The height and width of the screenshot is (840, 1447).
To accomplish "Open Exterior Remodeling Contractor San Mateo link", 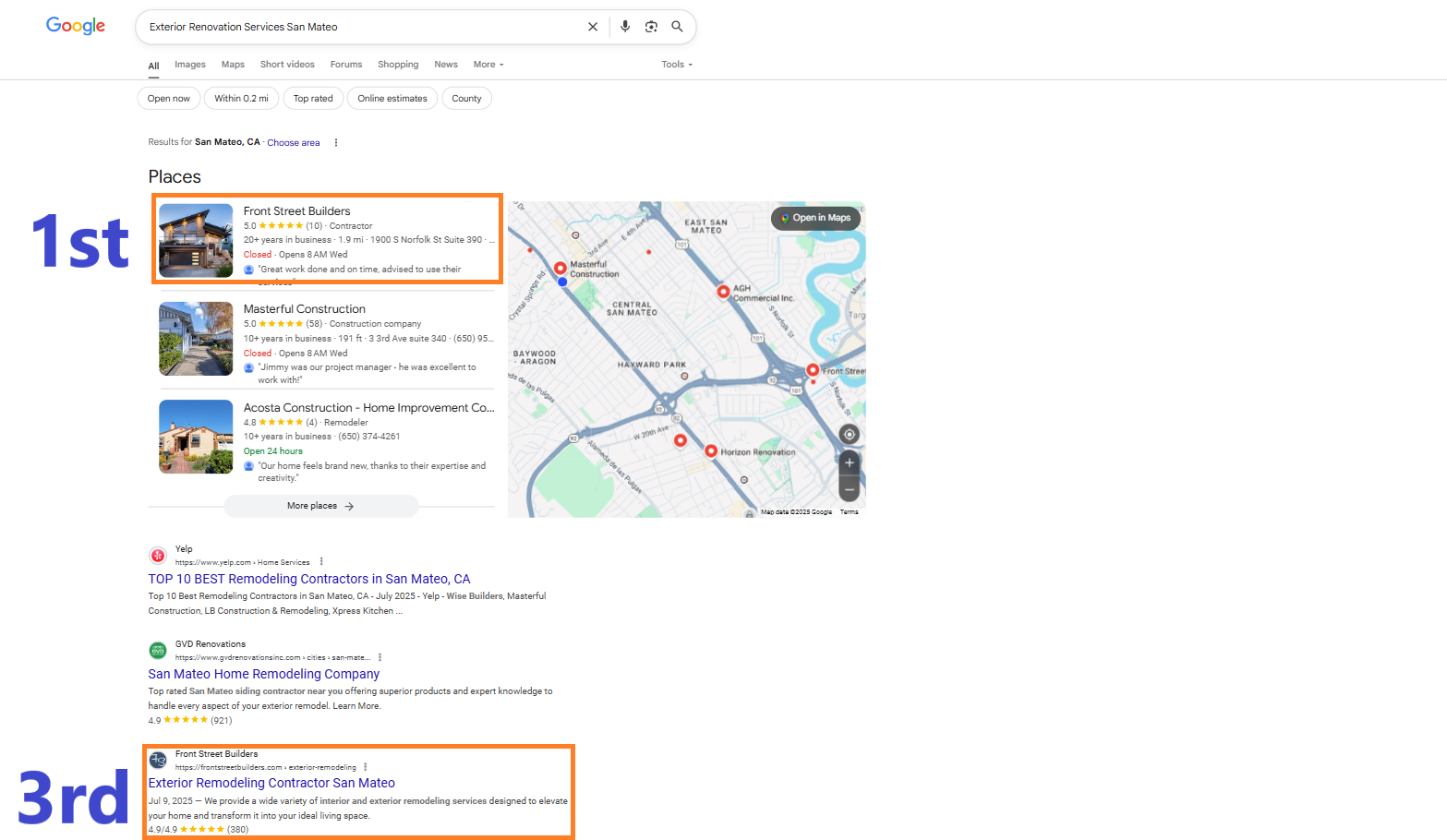I will [x=271, y=783].
